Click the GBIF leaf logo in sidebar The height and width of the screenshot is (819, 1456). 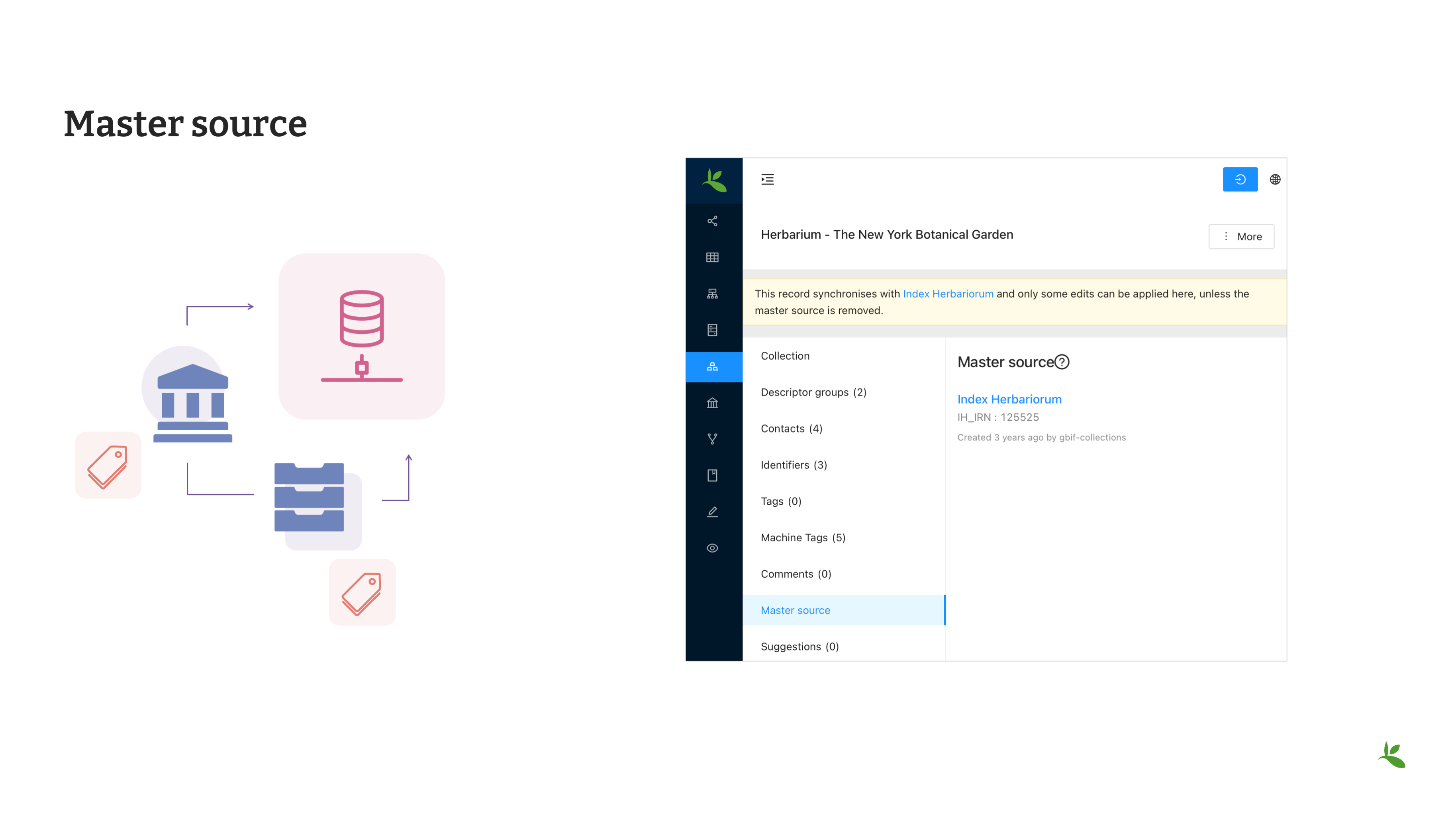714,180
